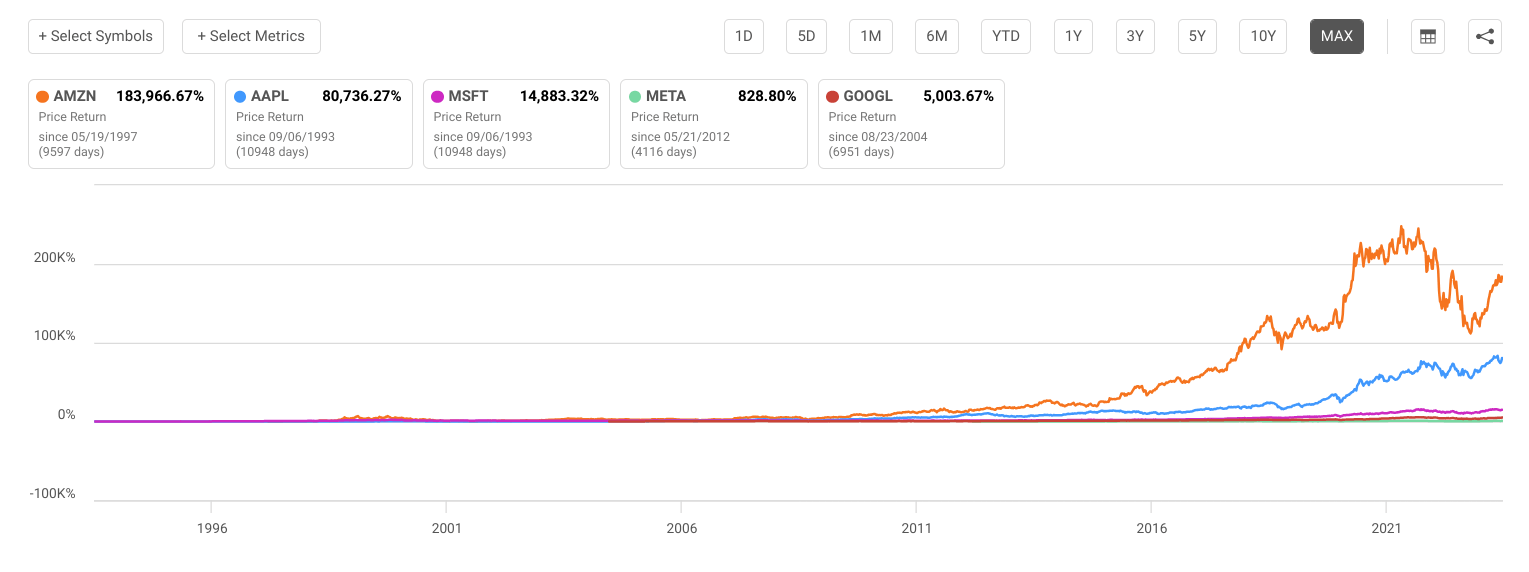
Task: Click the Select Symbols button
Action: (x=96, y=36)
